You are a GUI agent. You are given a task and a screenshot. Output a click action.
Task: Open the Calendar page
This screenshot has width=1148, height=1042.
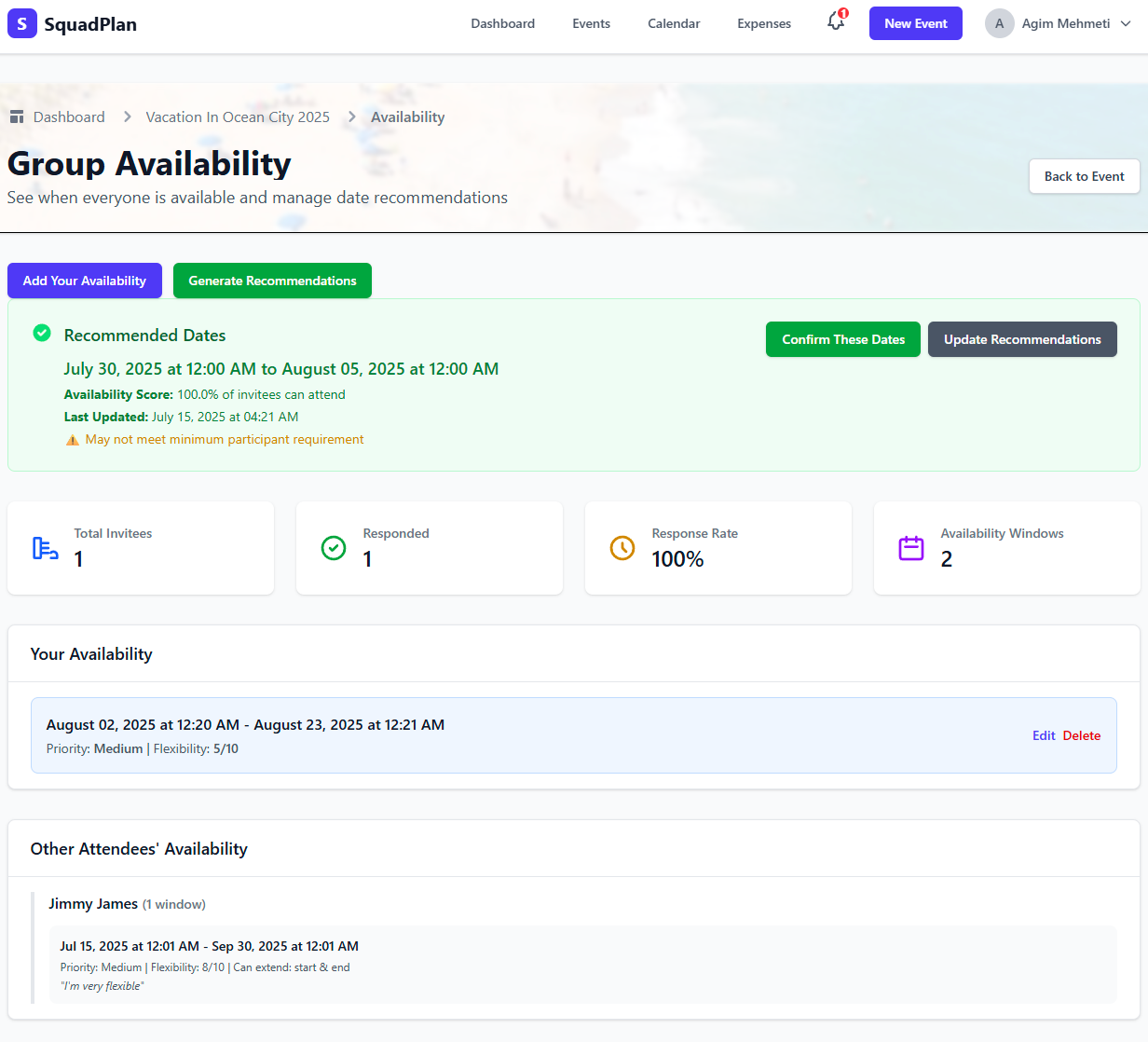(673, 23)
